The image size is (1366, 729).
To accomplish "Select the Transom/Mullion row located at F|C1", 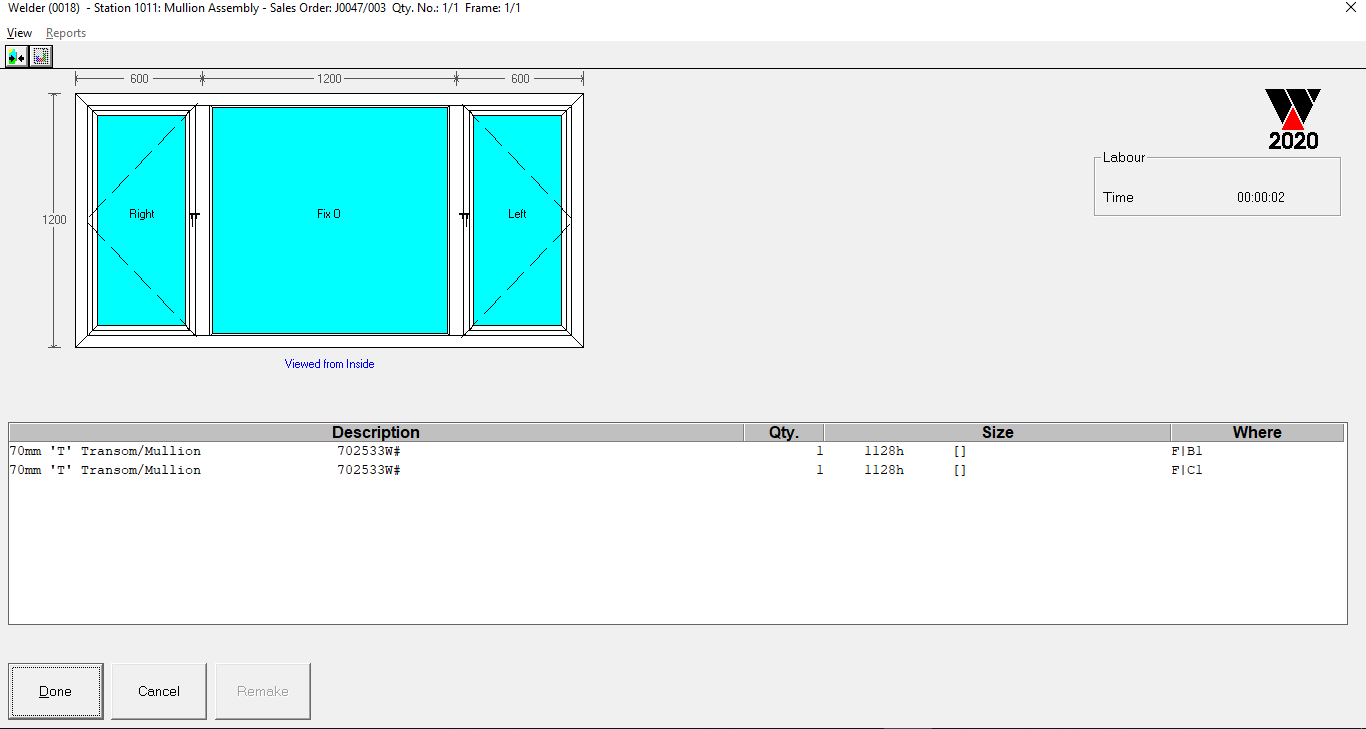I will [400, 470].
